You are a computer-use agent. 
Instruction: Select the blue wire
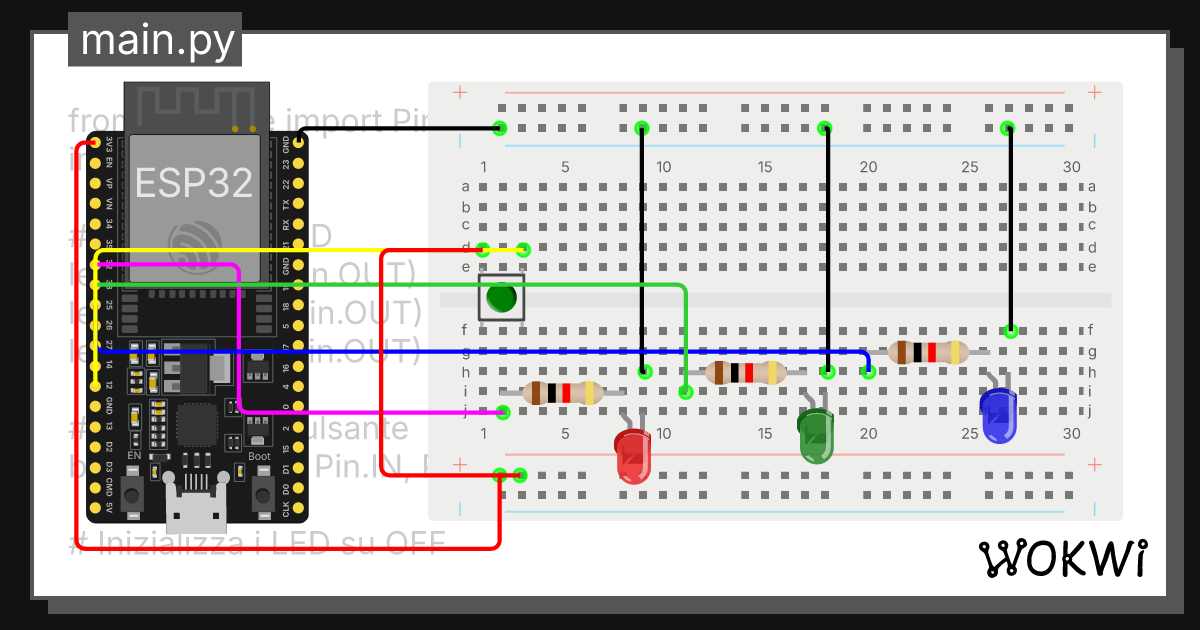pyautogui.click(x=480, y=351)
